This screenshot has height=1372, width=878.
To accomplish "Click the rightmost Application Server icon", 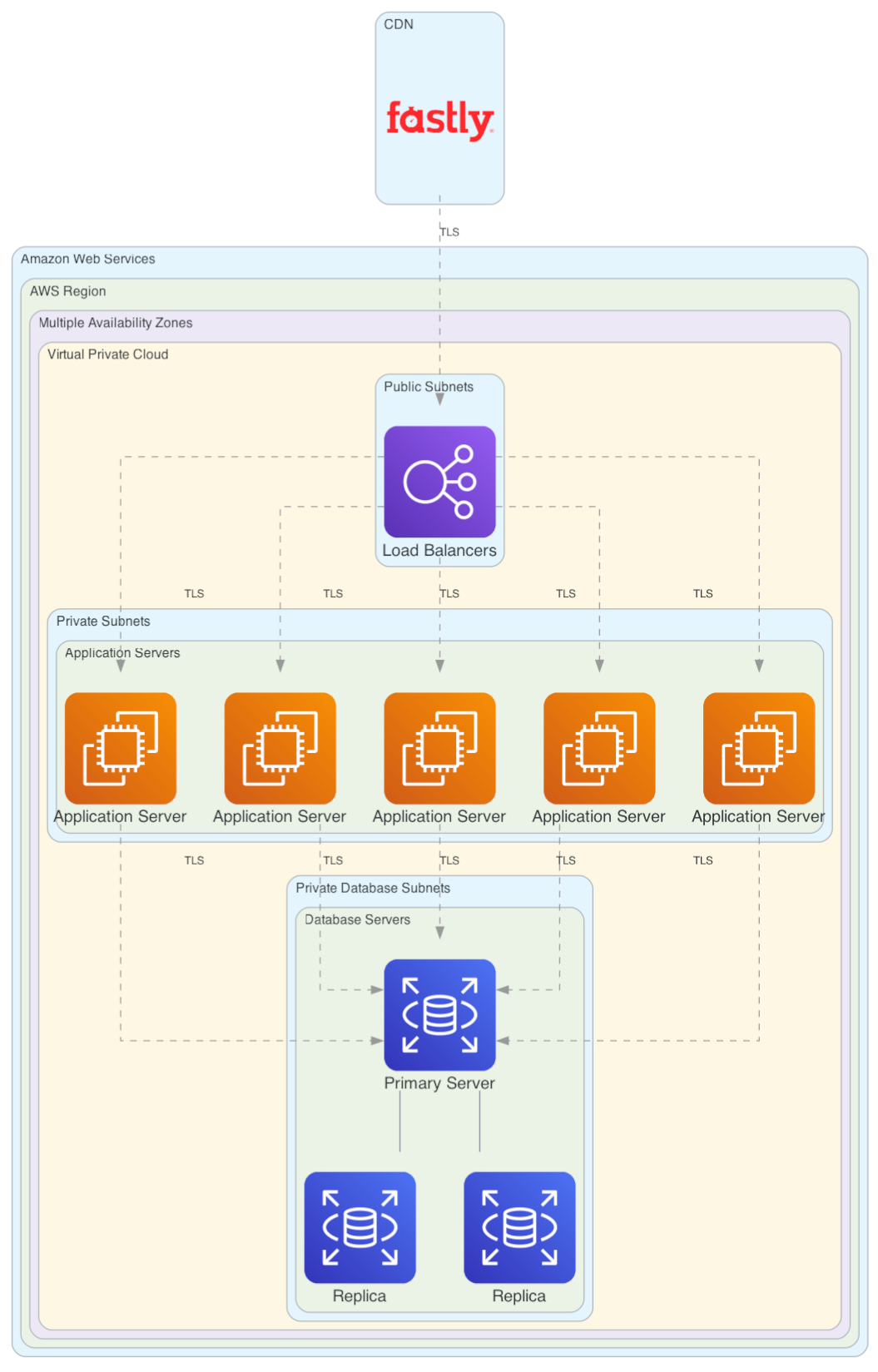I will tap(758, 747).
